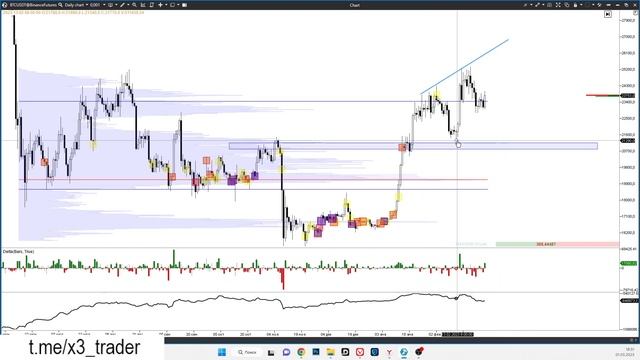Open the Task View icon on taskbar
Viewport: 640px width, 360px height.
[x=271, y=352]
